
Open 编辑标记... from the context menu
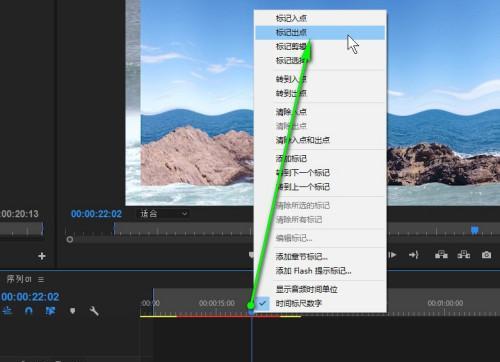point(320,238)
